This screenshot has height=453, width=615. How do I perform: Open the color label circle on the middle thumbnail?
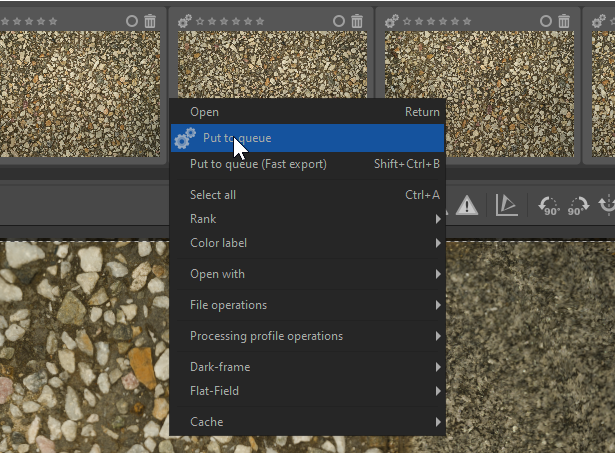coord(339,21)
